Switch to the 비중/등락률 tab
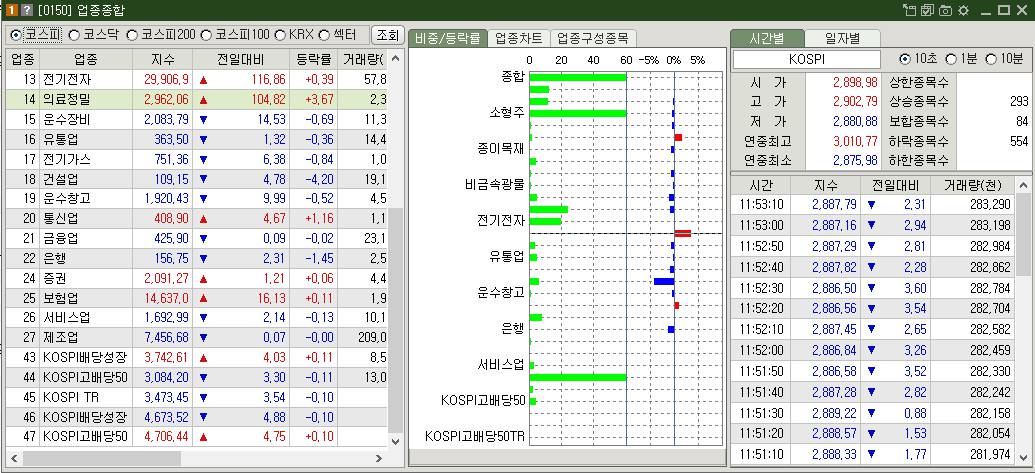1035x473 pixels. [x=448, y=38]
